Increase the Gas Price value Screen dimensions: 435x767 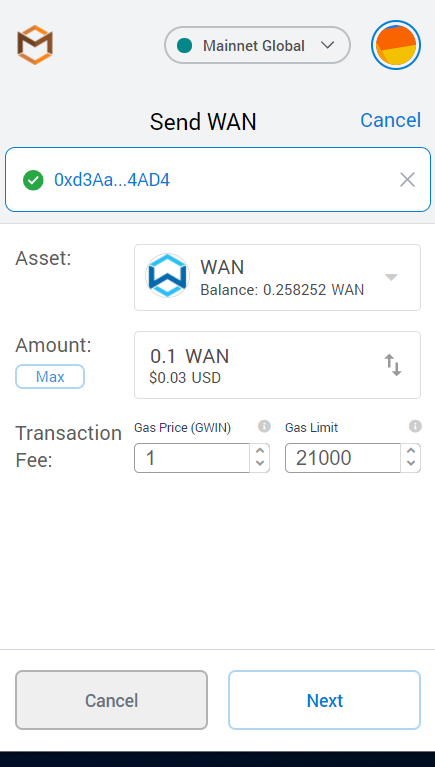(x=260, y=451)
